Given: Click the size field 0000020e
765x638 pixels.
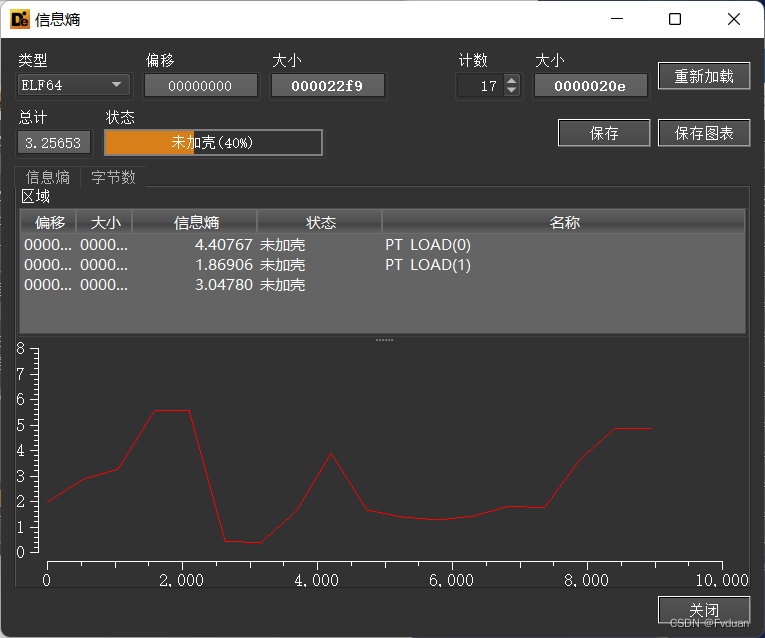Looking at the screenshot, I should [x=590, y=86].
